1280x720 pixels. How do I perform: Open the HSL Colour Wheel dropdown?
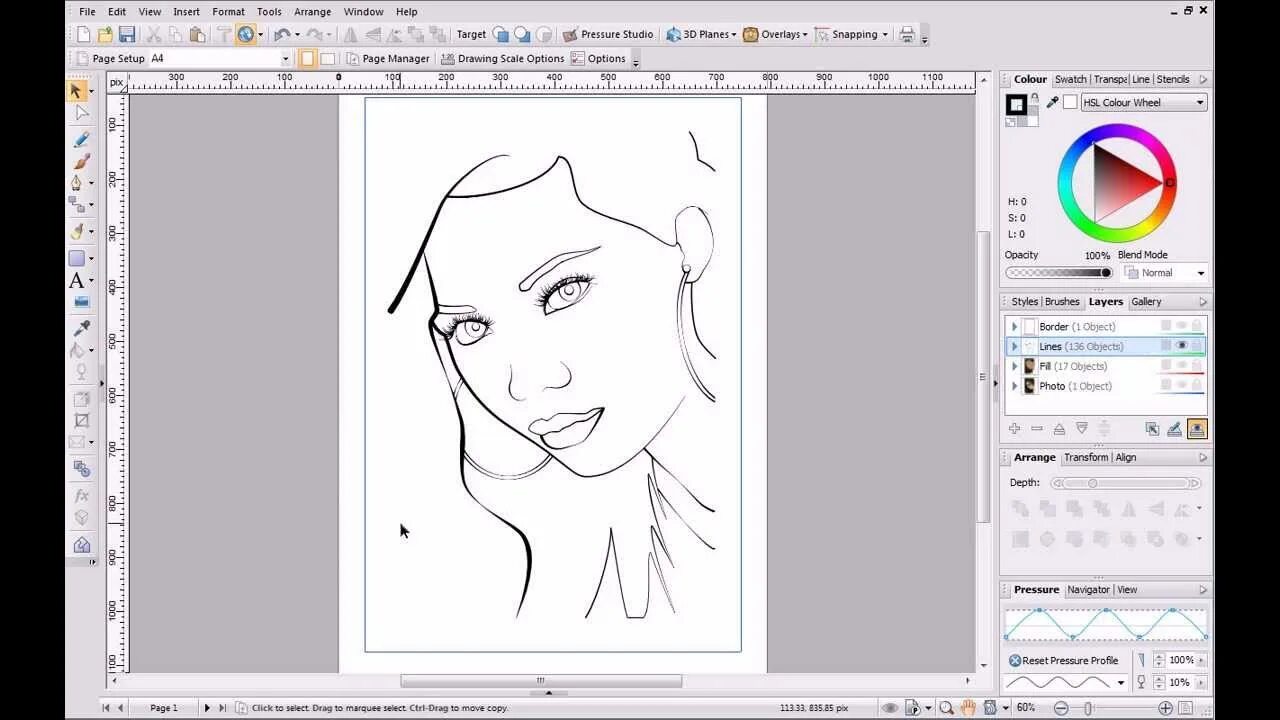(1144, 102)
